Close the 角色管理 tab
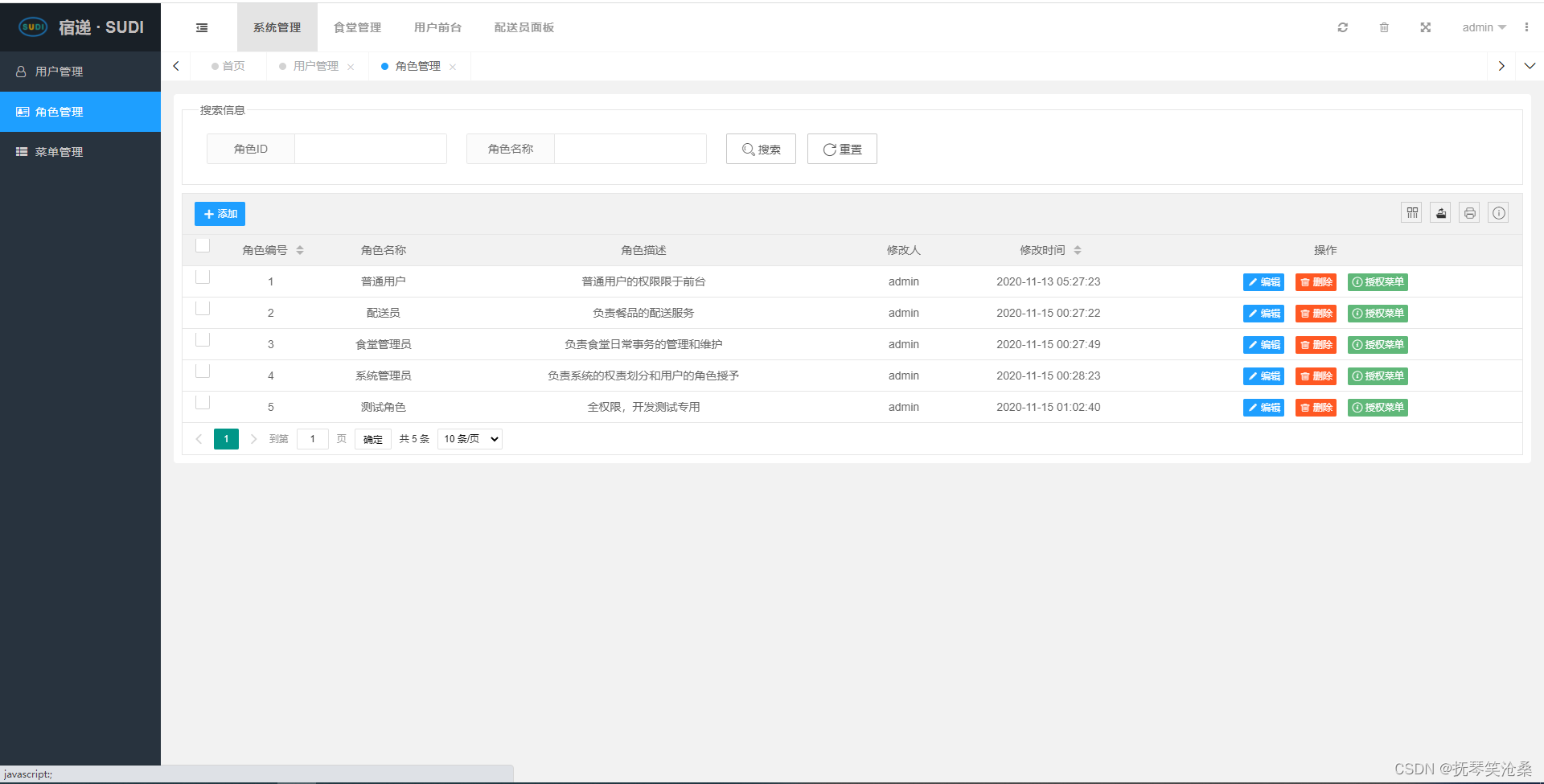Screen dimensions: 1544x784 453,67
